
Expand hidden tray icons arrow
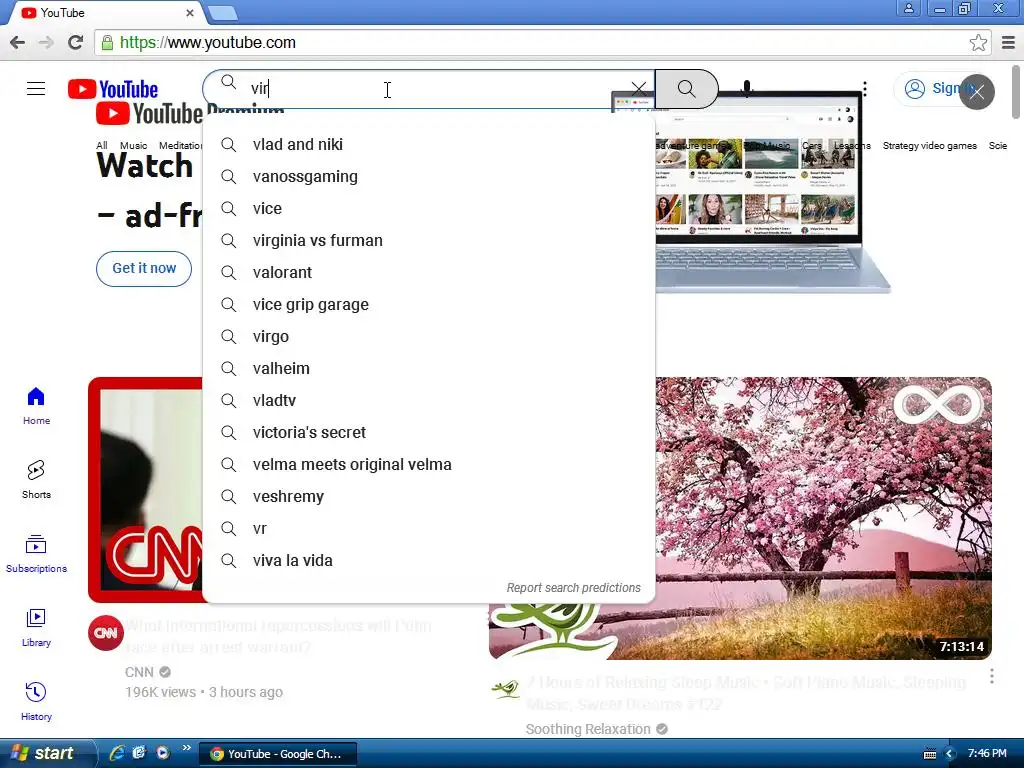(951, 754)
